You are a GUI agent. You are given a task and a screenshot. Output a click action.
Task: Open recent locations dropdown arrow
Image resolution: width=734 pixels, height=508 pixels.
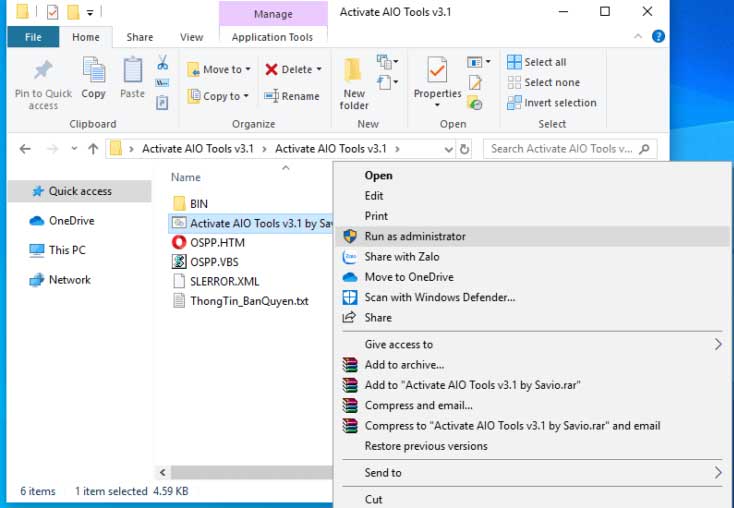pos(74,149)
